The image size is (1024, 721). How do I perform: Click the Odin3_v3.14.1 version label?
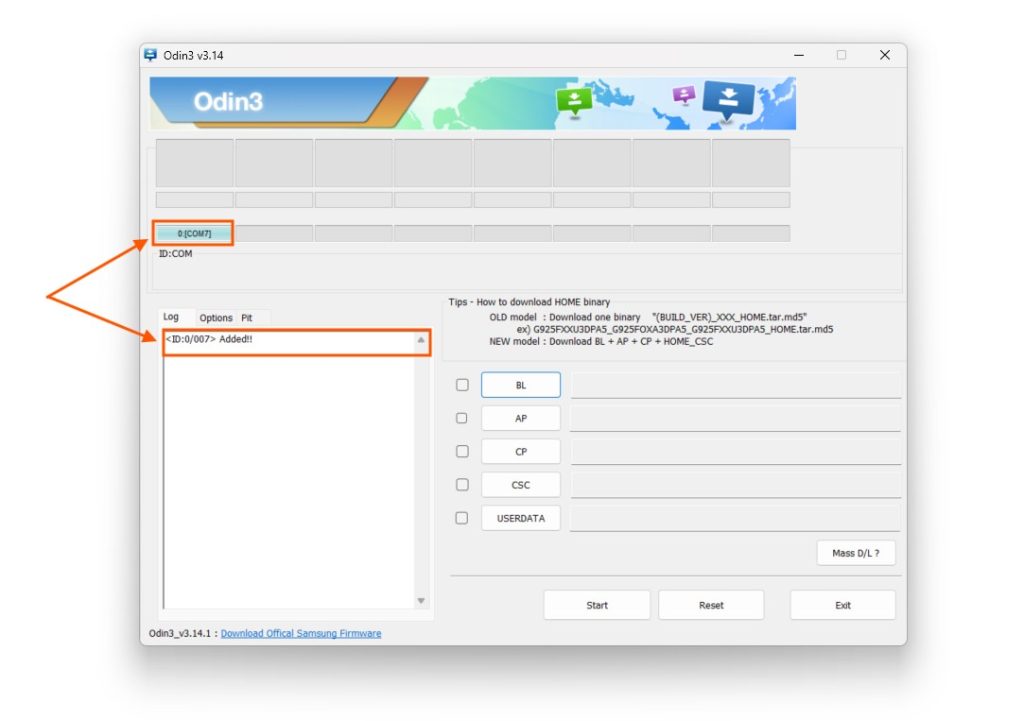[180, 633]
